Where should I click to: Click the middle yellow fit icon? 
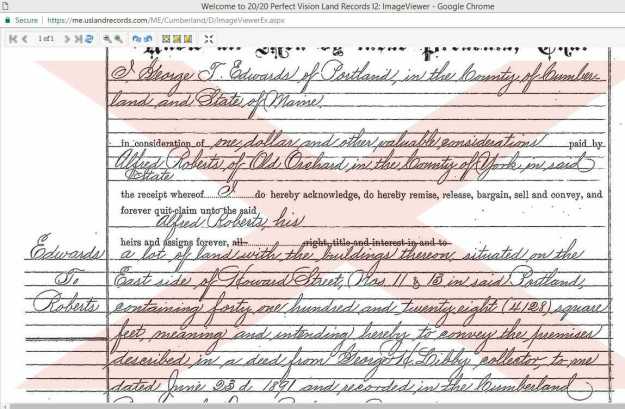point(176,38)
